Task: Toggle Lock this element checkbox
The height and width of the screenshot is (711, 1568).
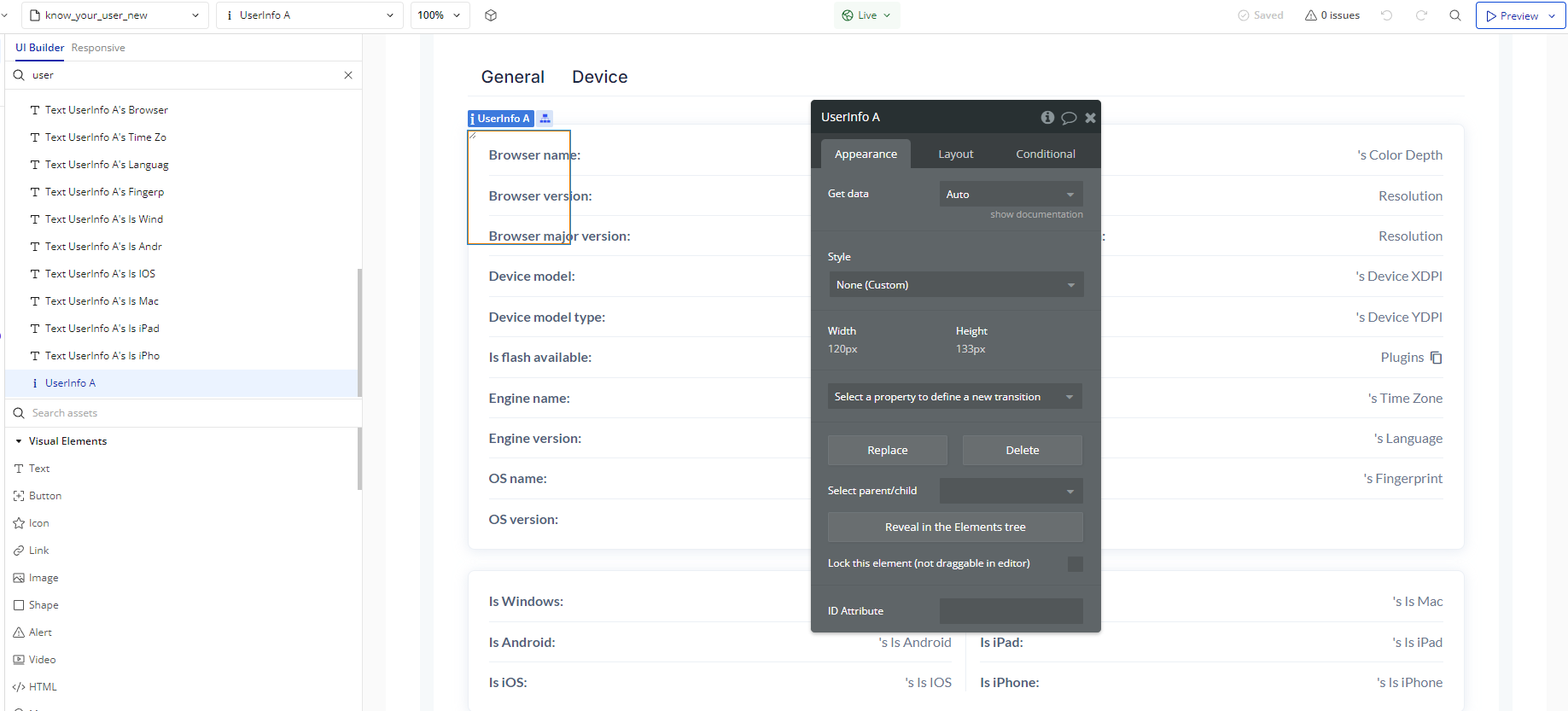Action: coord(1075,564)
